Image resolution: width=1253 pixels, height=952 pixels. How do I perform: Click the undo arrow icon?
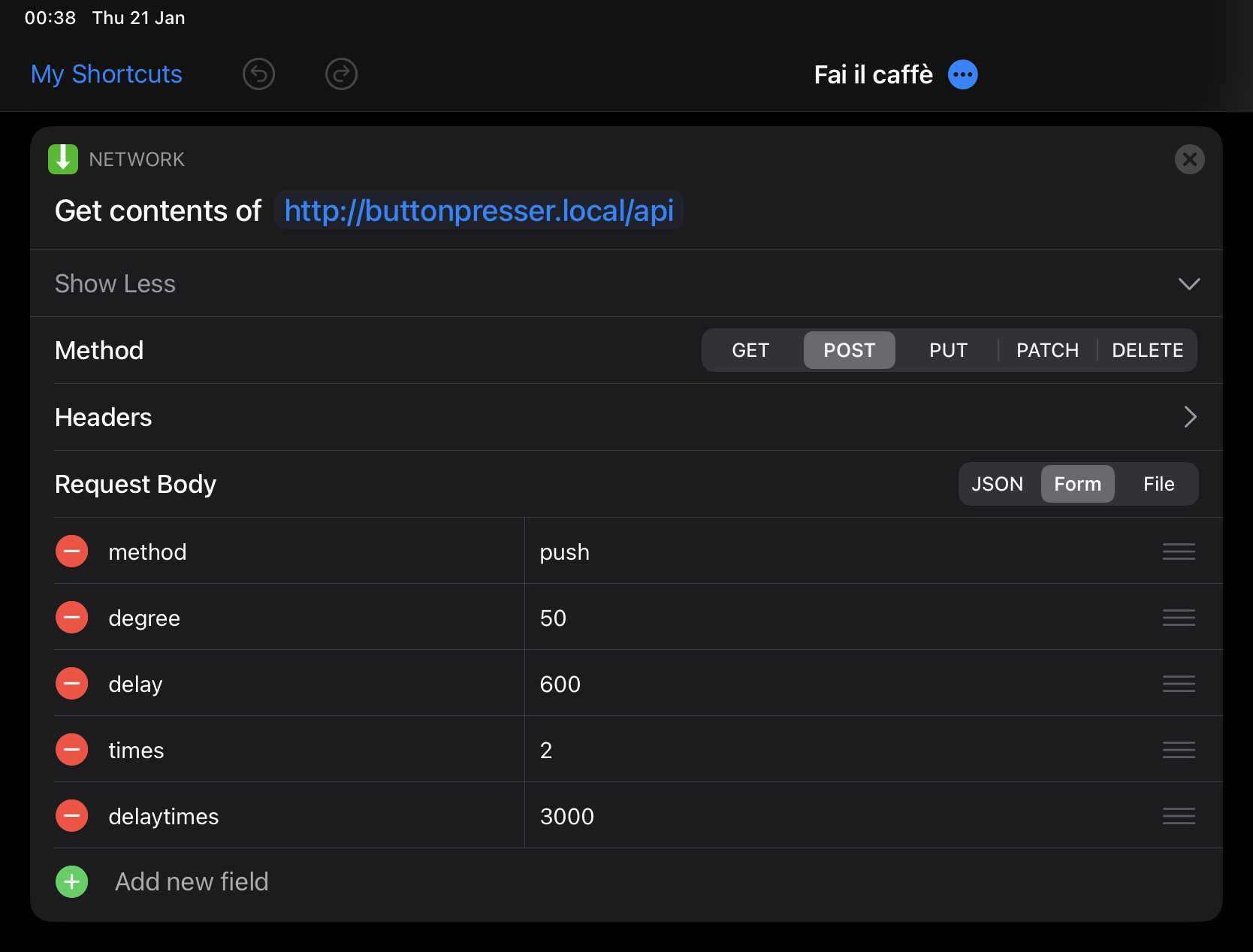[x=258, y=74]
